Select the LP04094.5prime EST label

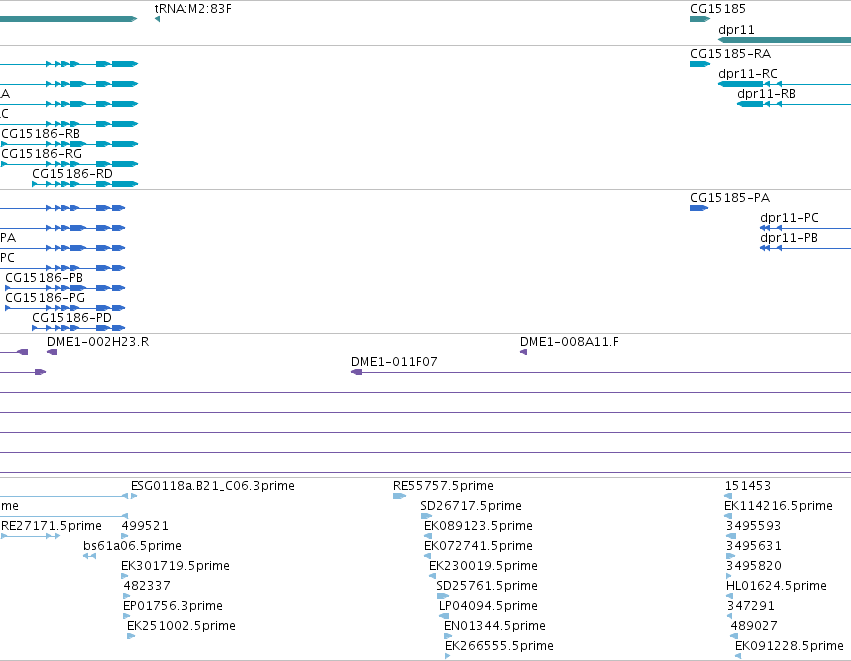488,606
